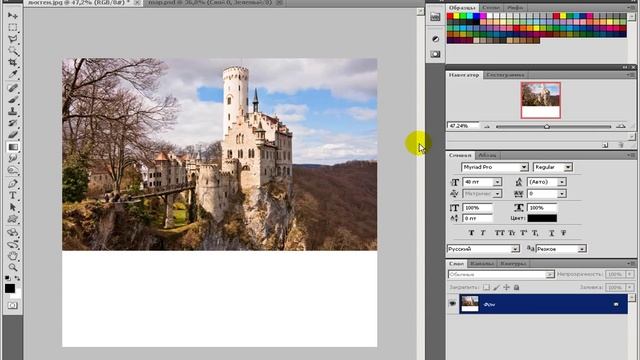Viewport: 640px width, 360px height.
Task: Select the Horizontal Type tool
Action: pos(13,196)
